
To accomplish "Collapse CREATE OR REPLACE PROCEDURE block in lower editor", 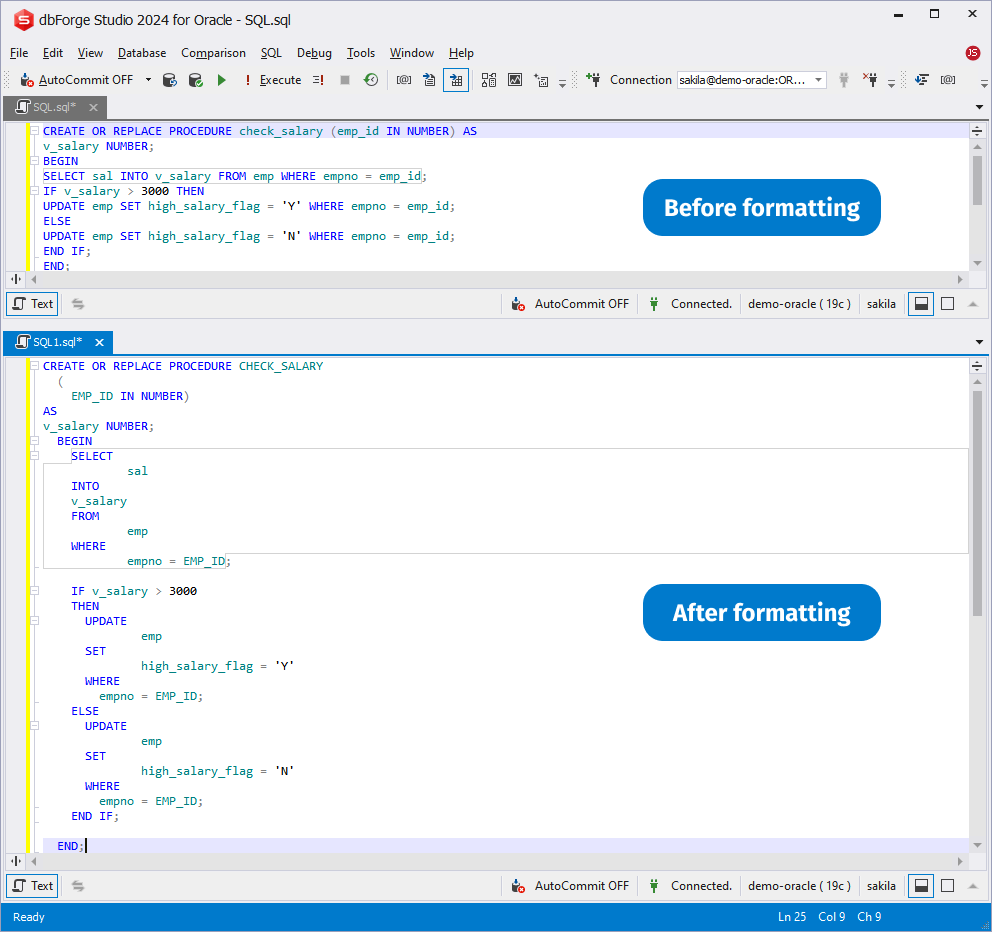I will click(x=35, y=366).
